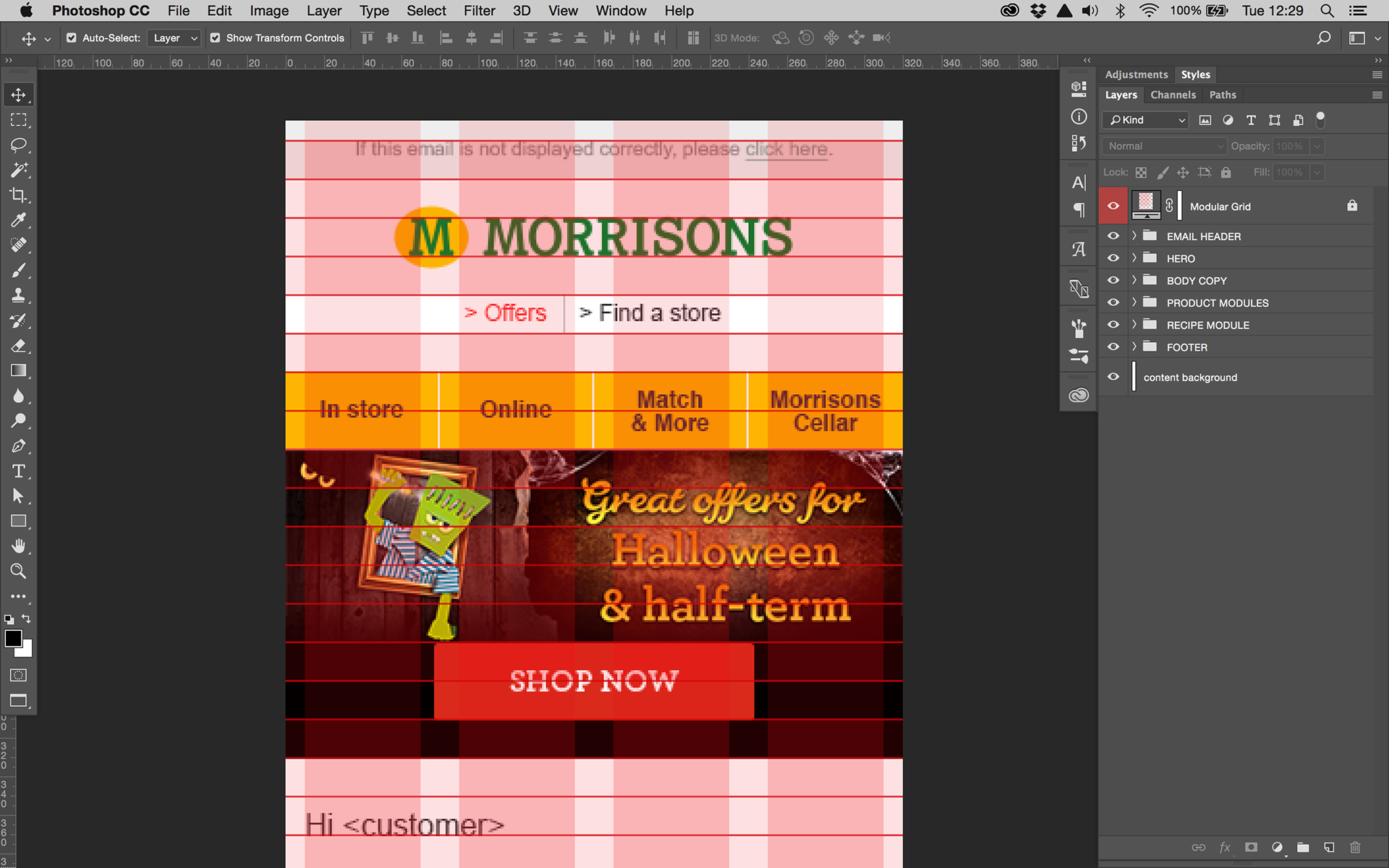Select the Modular Grid layer name

click(x=1220, y=207)
